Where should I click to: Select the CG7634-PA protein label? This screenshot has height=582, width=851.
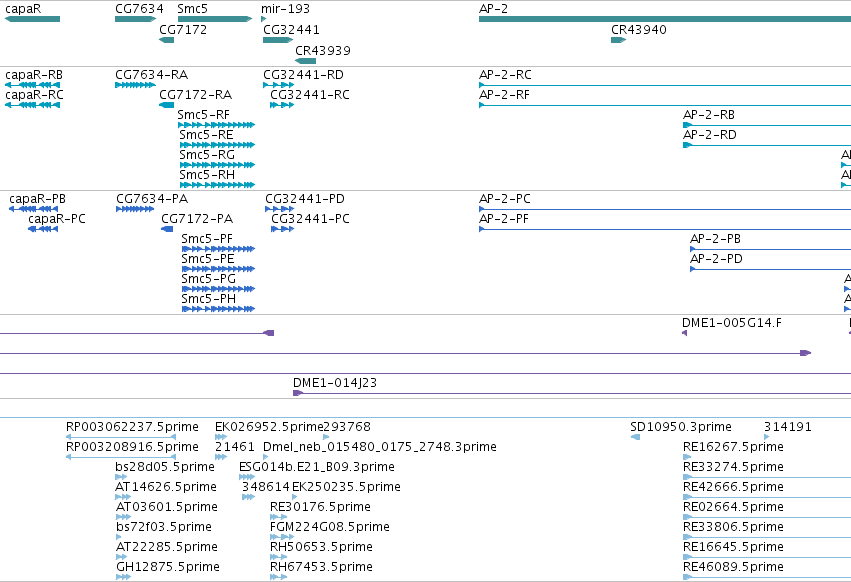pos(152,199)
